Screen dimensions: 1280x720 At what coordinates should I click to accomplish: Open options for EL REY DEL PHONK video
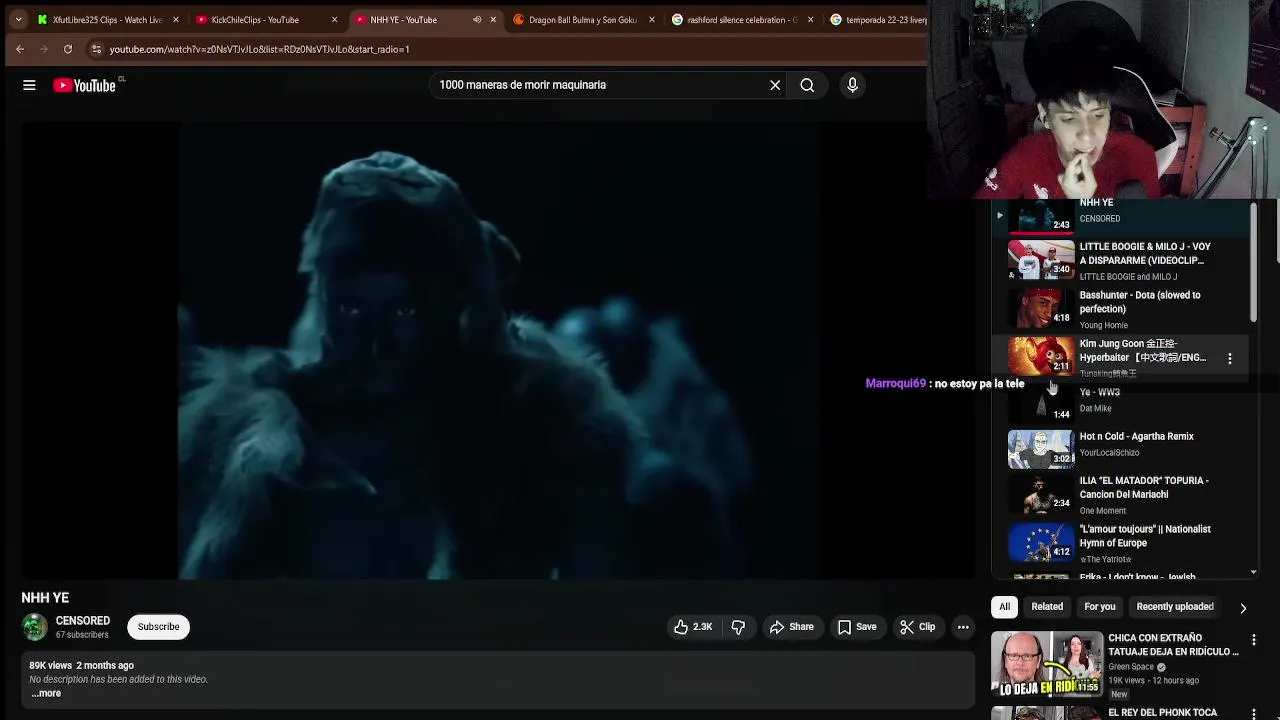pos(1254,713)
